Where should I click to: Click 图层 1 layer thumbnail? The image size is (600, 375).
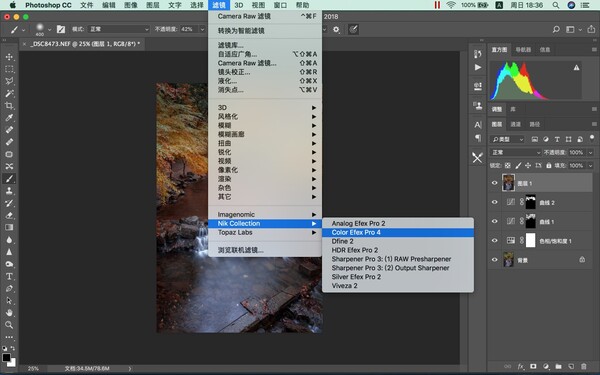click(x=508, y=183)
